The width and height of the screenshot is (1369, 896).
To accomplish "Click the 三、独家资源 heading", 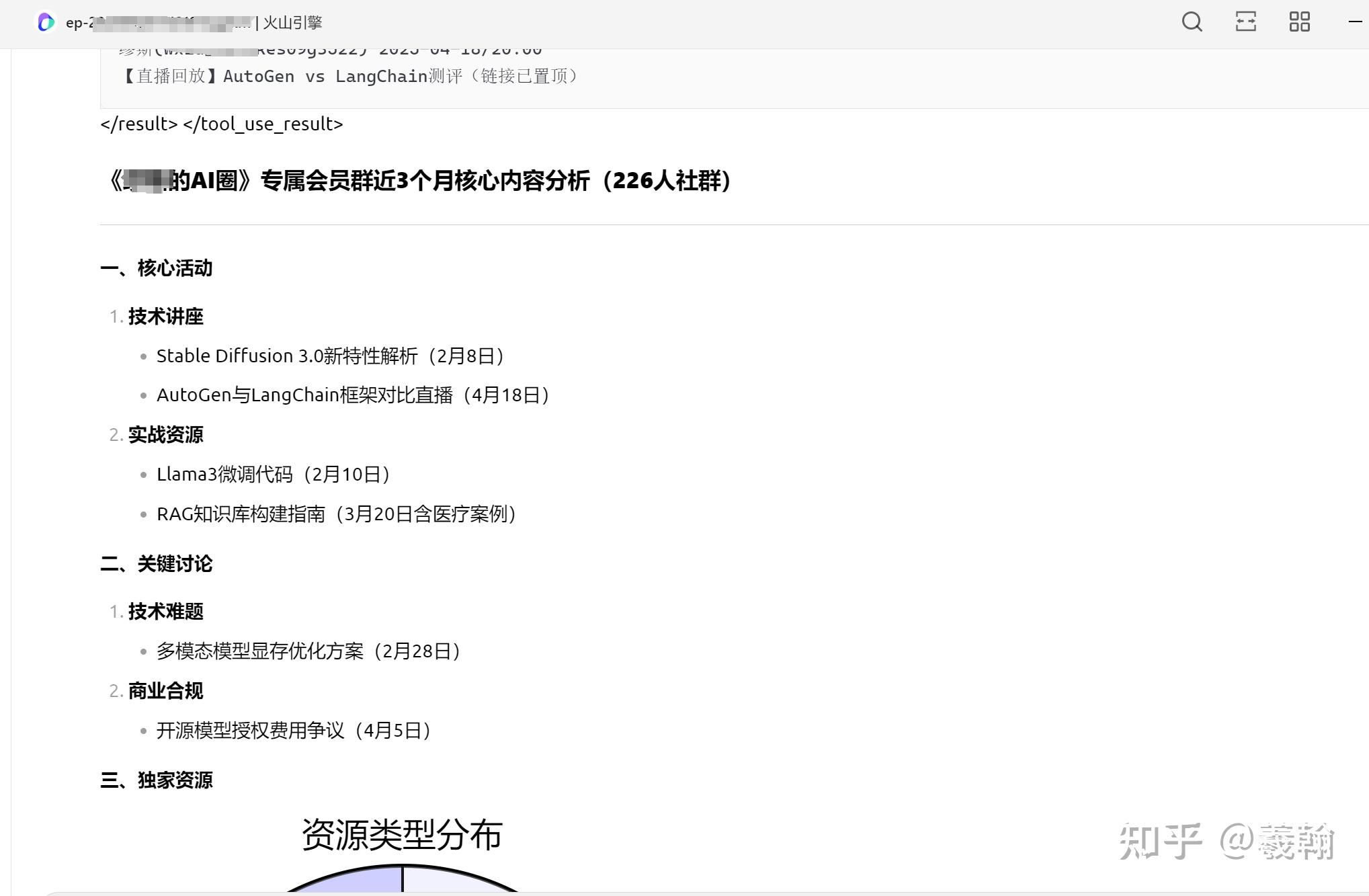I will 157,780.
